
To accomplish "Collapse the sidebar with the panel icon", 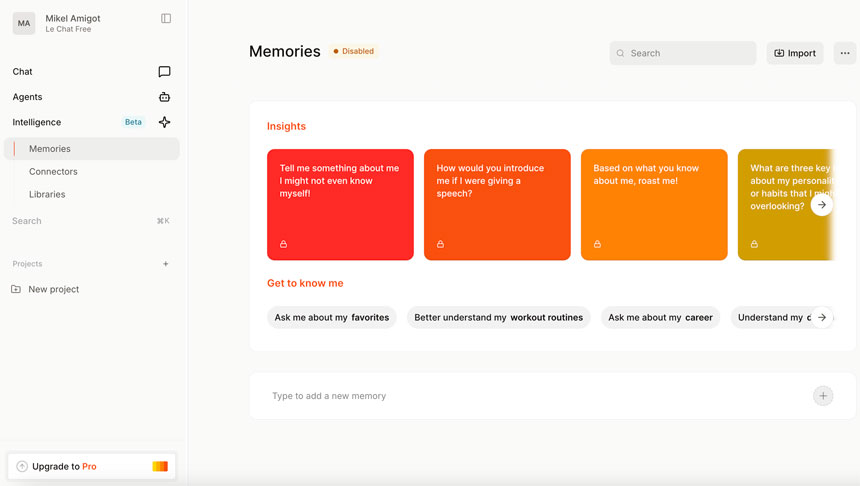I will [166, 18].
